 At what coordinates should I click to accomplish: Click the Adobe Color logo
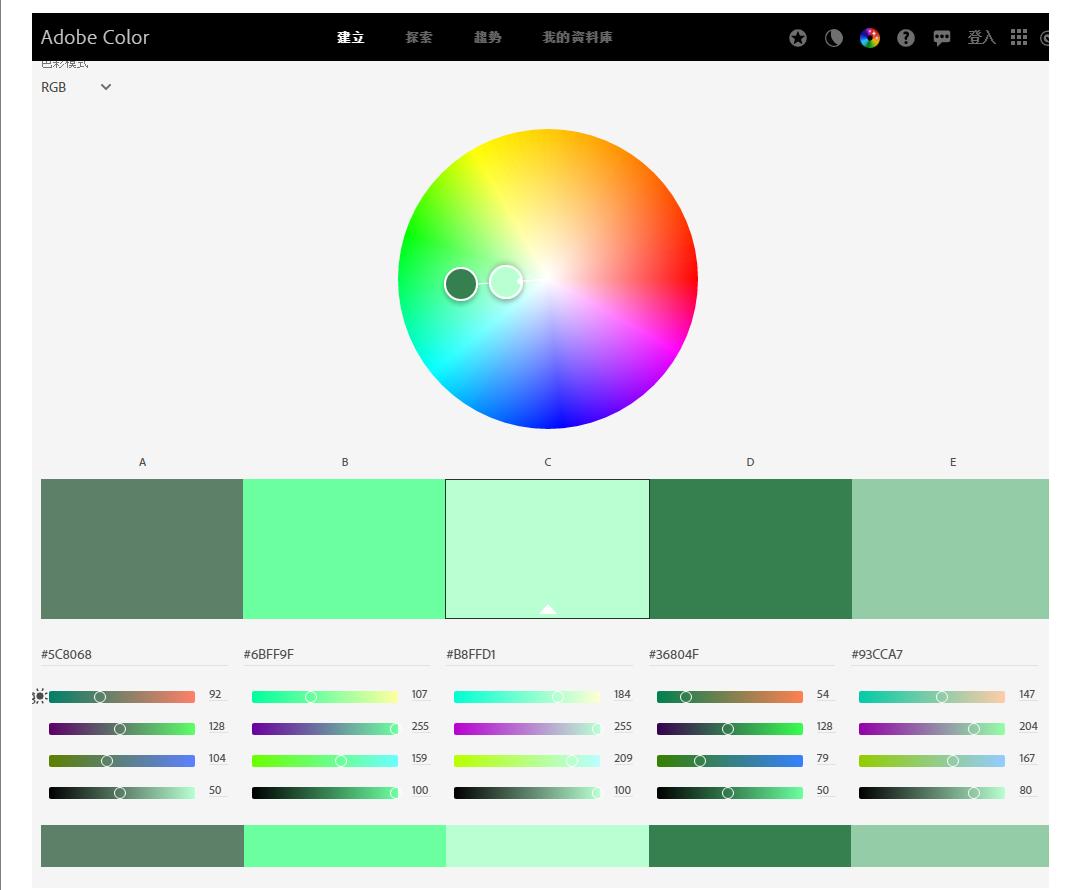pyautogui.click(x=95, y=38)
